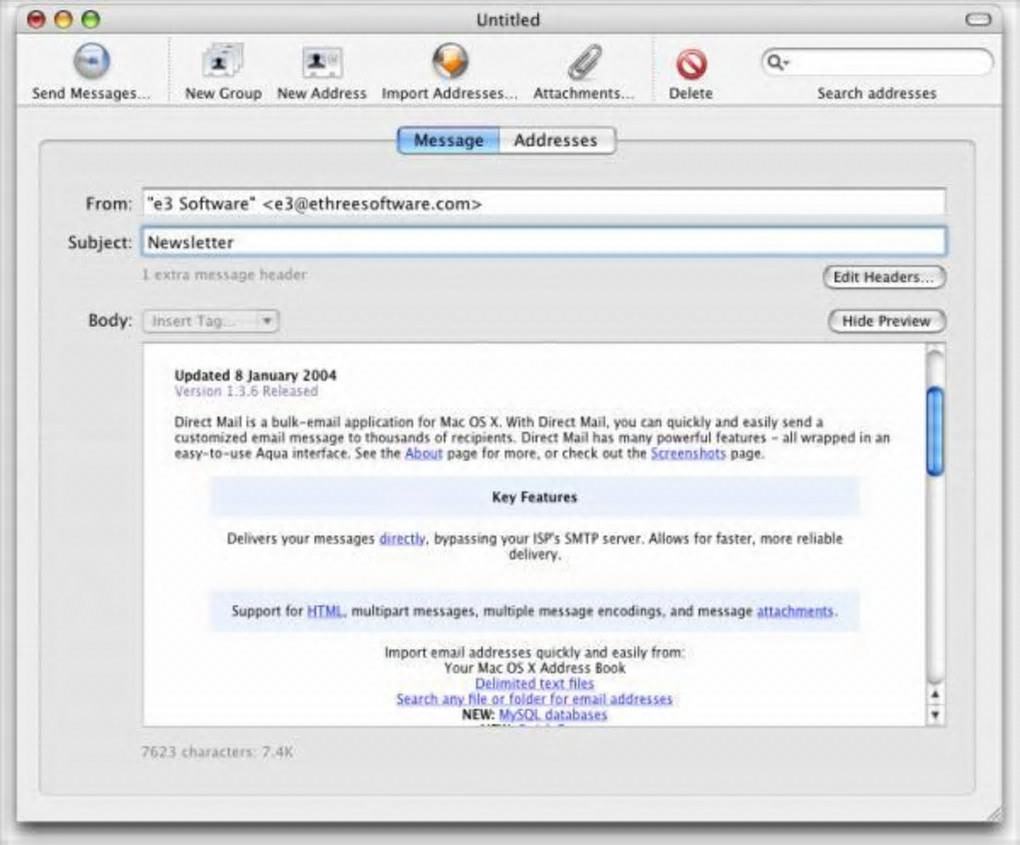Screen dimensions: 1020x845
Task: Switch to the Message tab
Action: [448, 141]
